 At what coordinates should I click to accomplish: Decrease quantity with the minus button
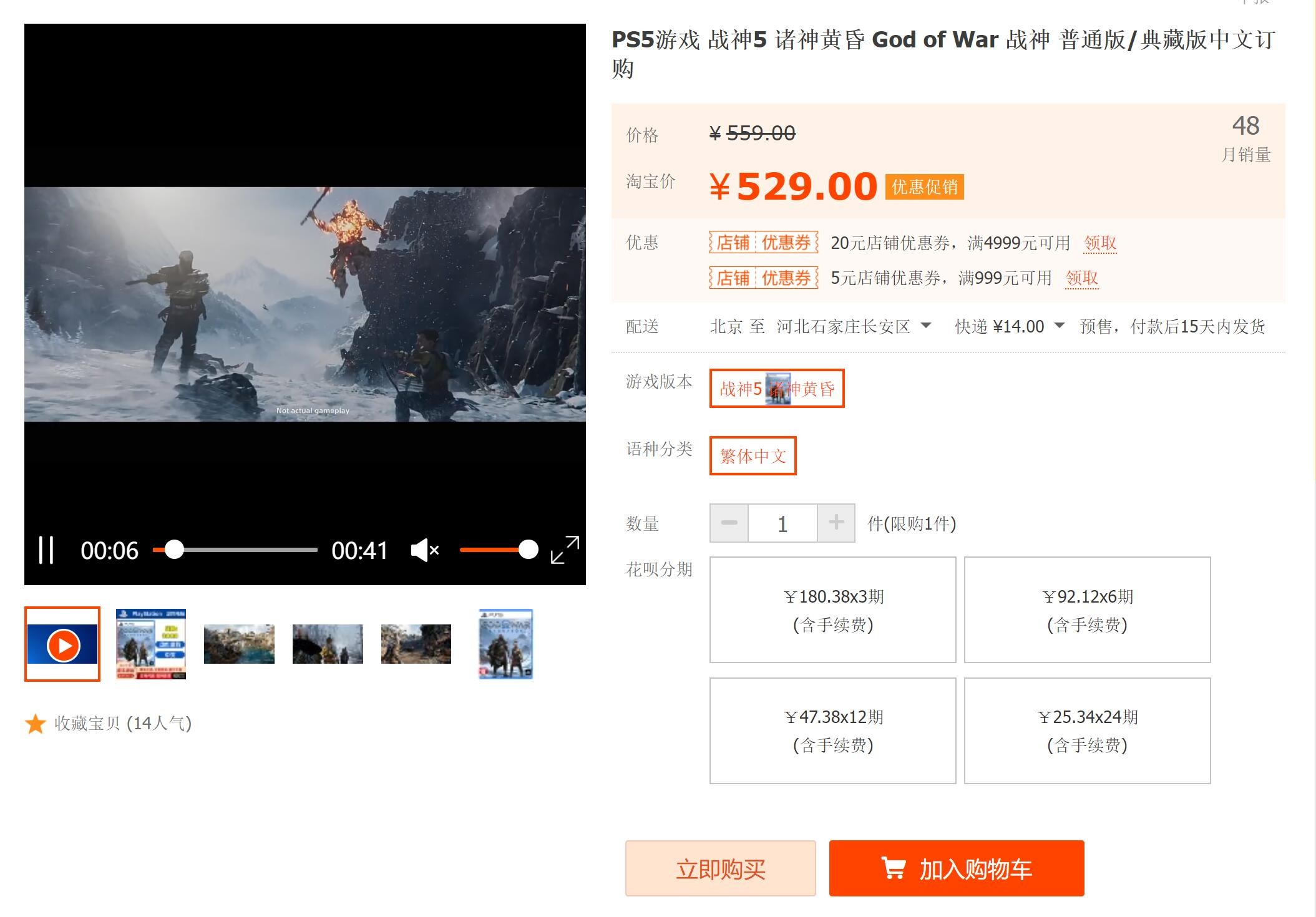coord(729,523)
